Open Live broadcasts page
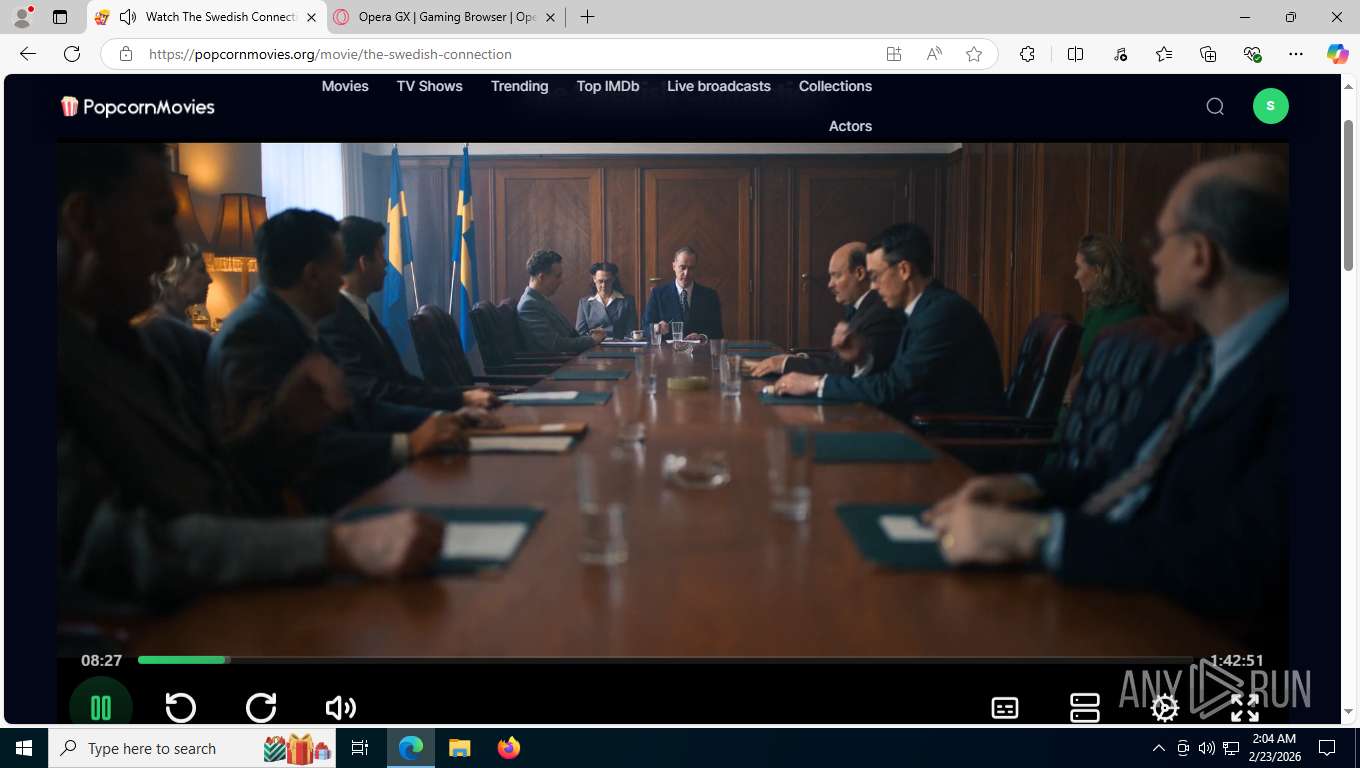The height and width of the screenshot is (768, 1360). 719,86
